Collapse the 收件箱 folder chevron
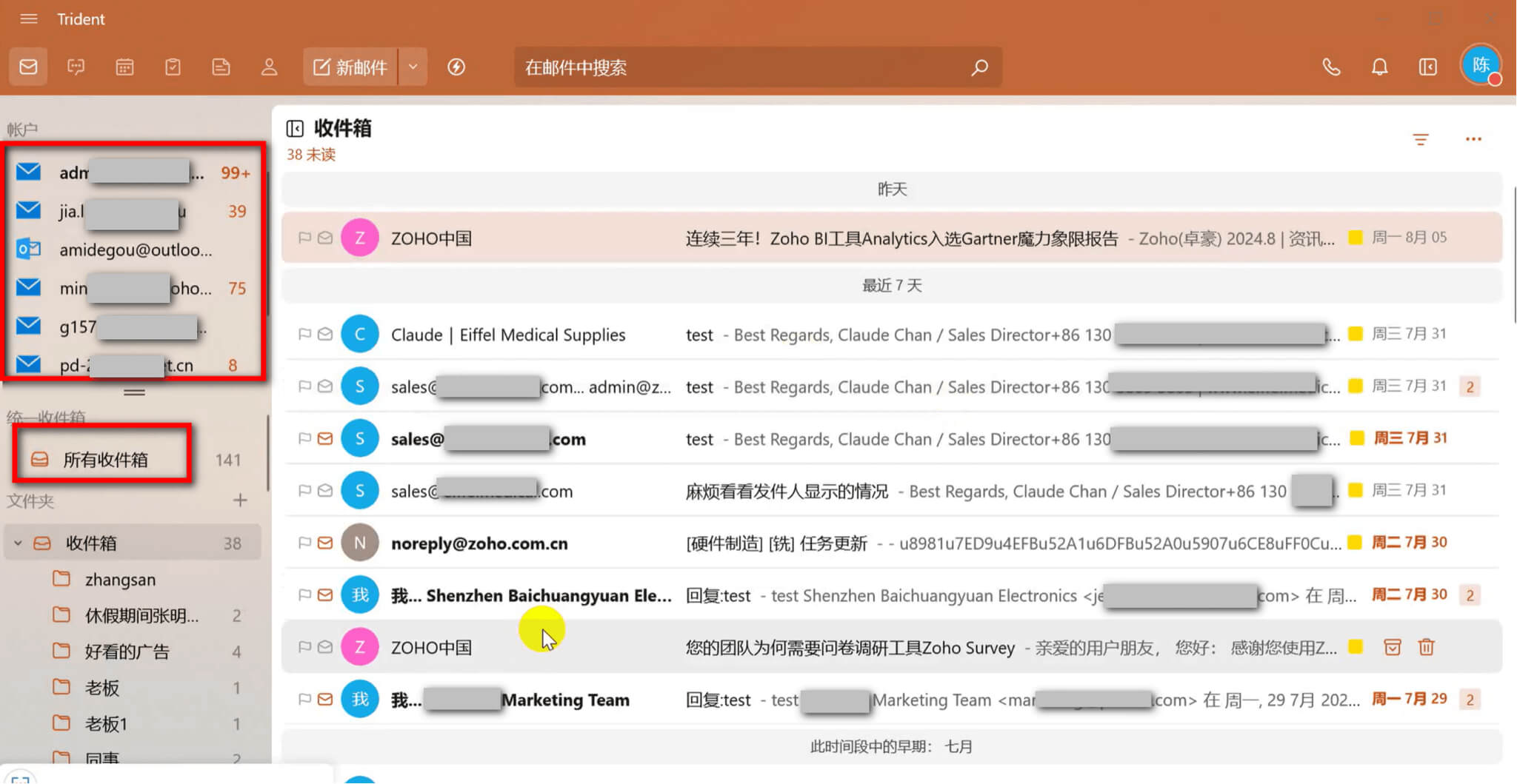 [18, 543]
